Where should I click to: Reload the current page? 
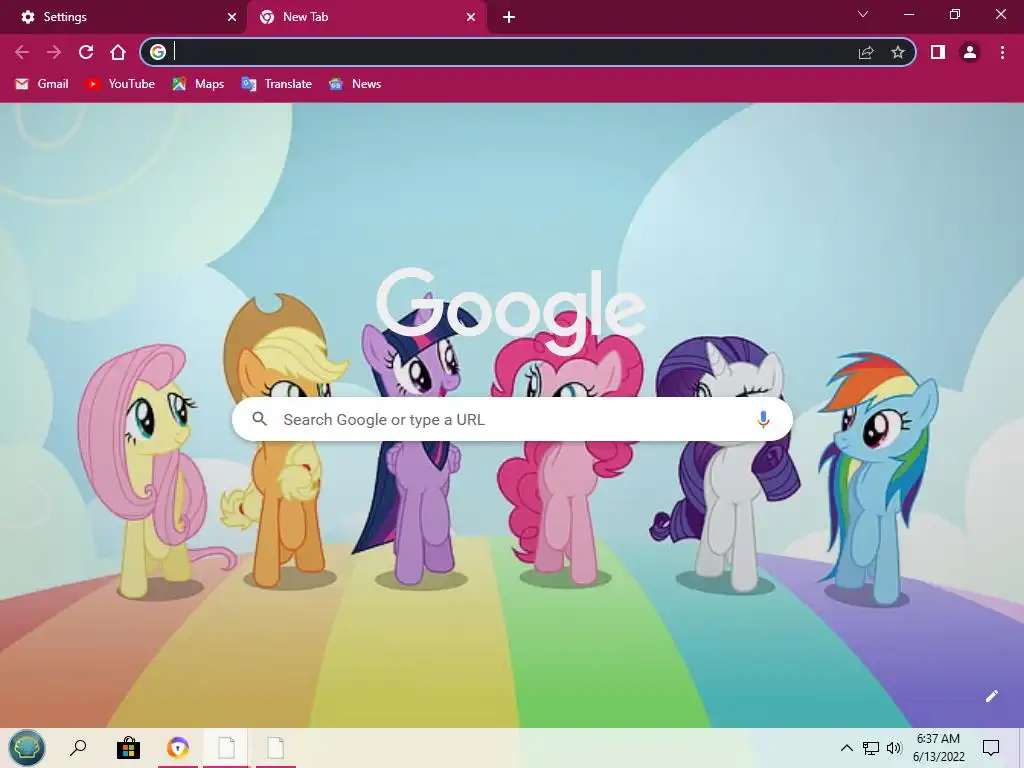(x=86, y=52)
